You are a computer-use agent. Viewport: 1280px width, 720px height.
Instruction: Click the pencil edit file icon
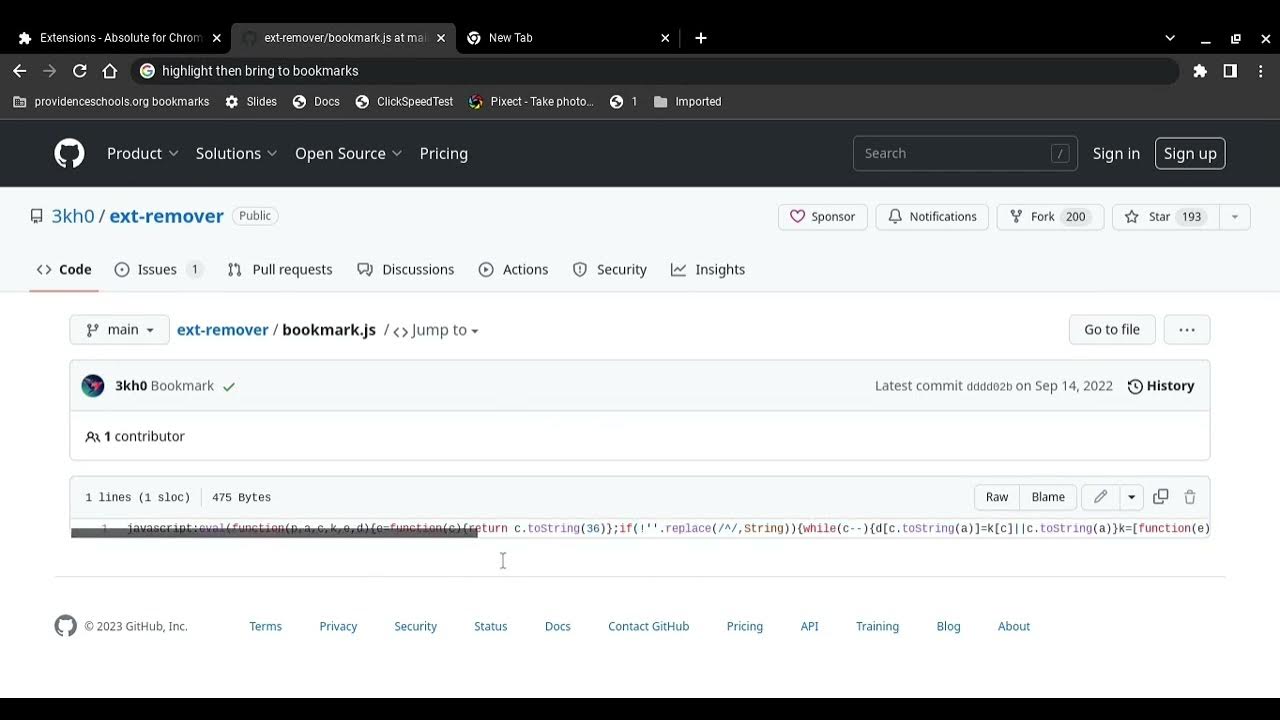click(1100, 497)
